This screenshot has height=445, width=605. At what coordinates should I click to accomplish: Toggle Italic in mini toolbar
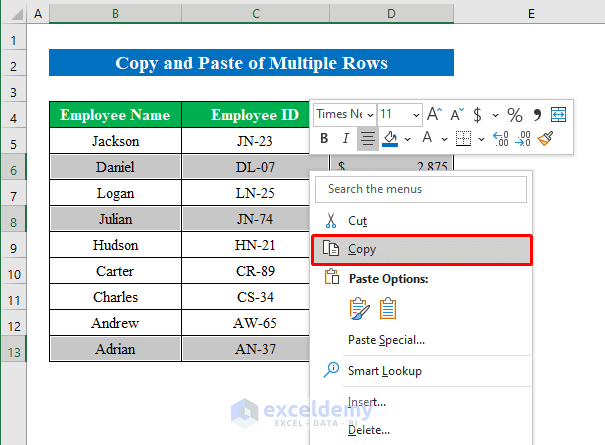pos(346,138)
